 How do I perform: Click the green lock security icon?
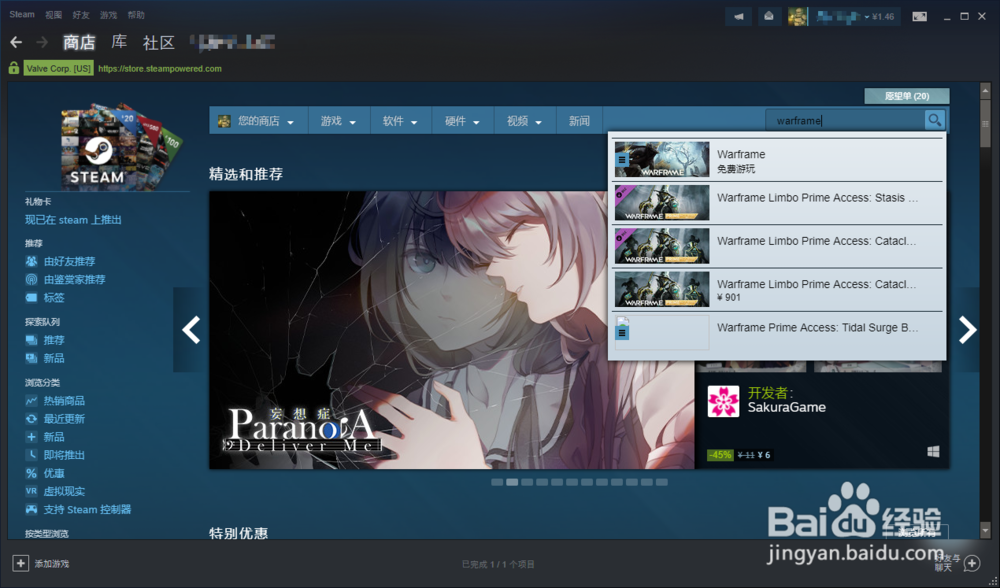[x=13, y=68]
